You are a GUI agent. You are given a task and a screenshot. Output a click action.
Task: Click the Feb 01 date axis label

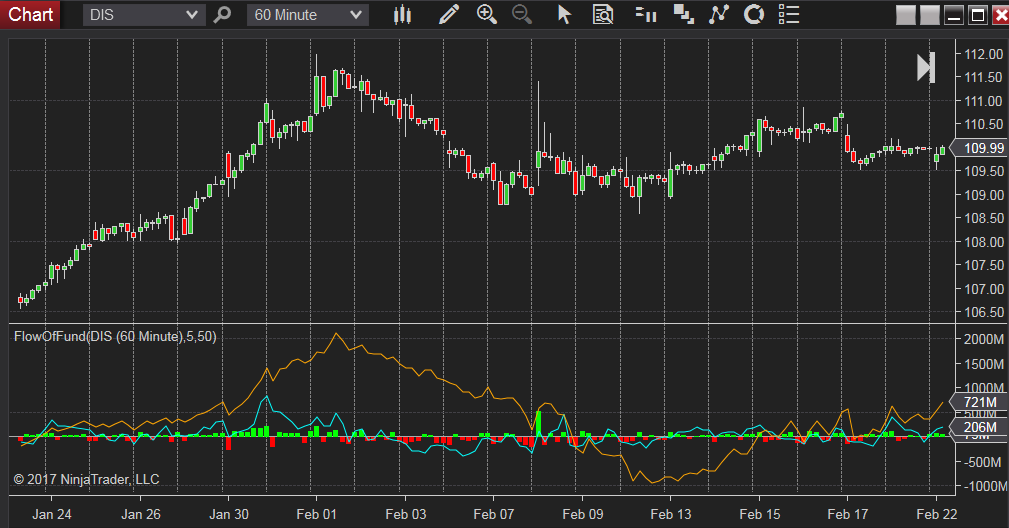[x=317, y=514]
